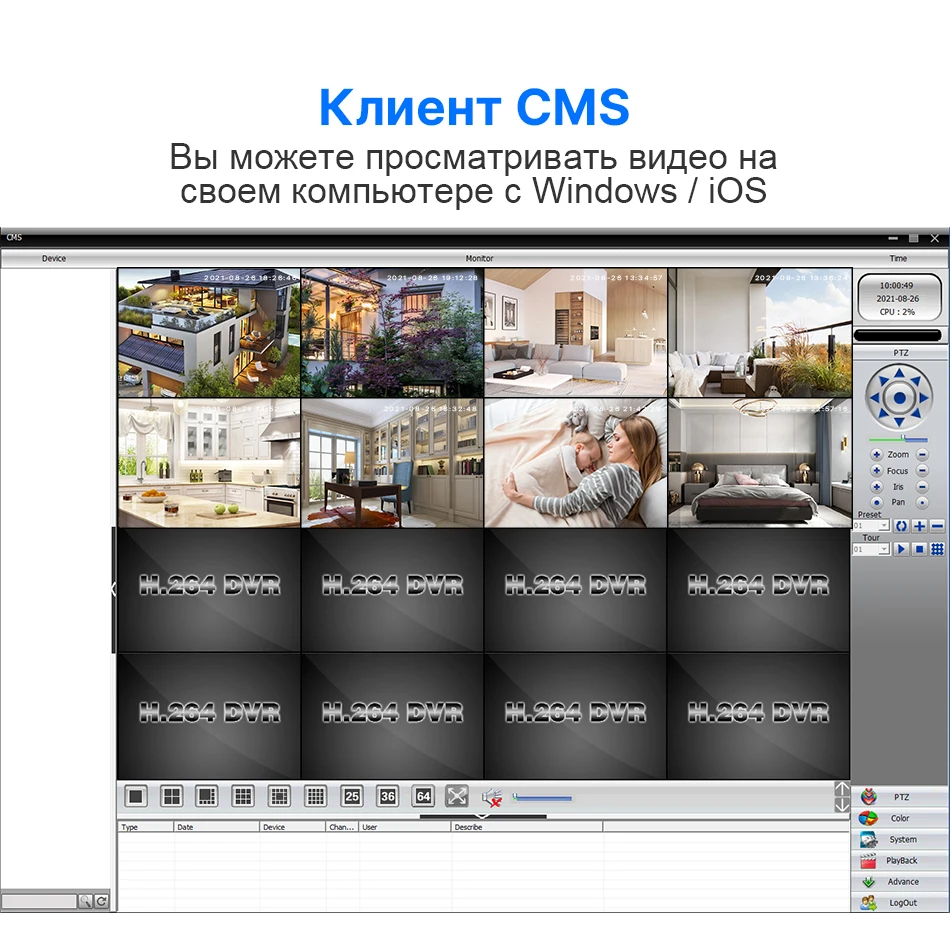Click the Date column header
Screen dimensions: 950x927
coord(217,826)
